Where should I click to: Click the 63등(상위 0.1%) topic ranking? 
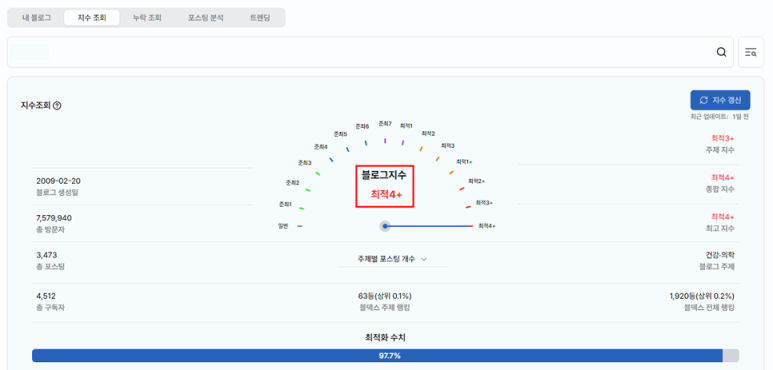coord(385,296)
